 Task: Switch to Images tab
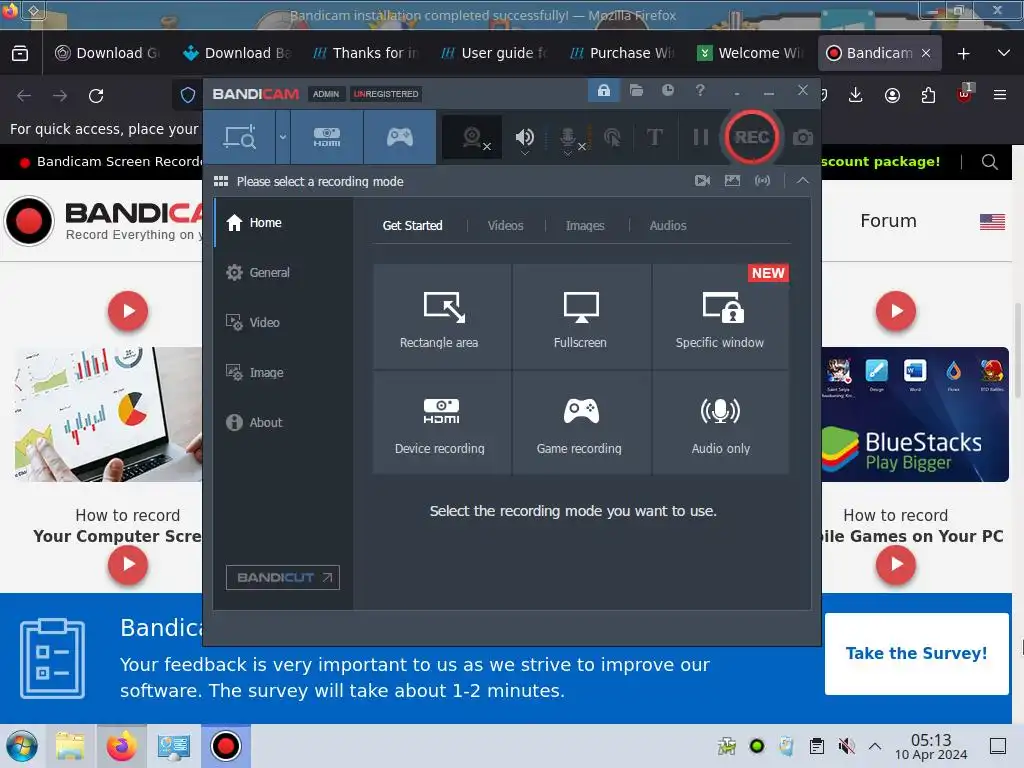point(585,225)
